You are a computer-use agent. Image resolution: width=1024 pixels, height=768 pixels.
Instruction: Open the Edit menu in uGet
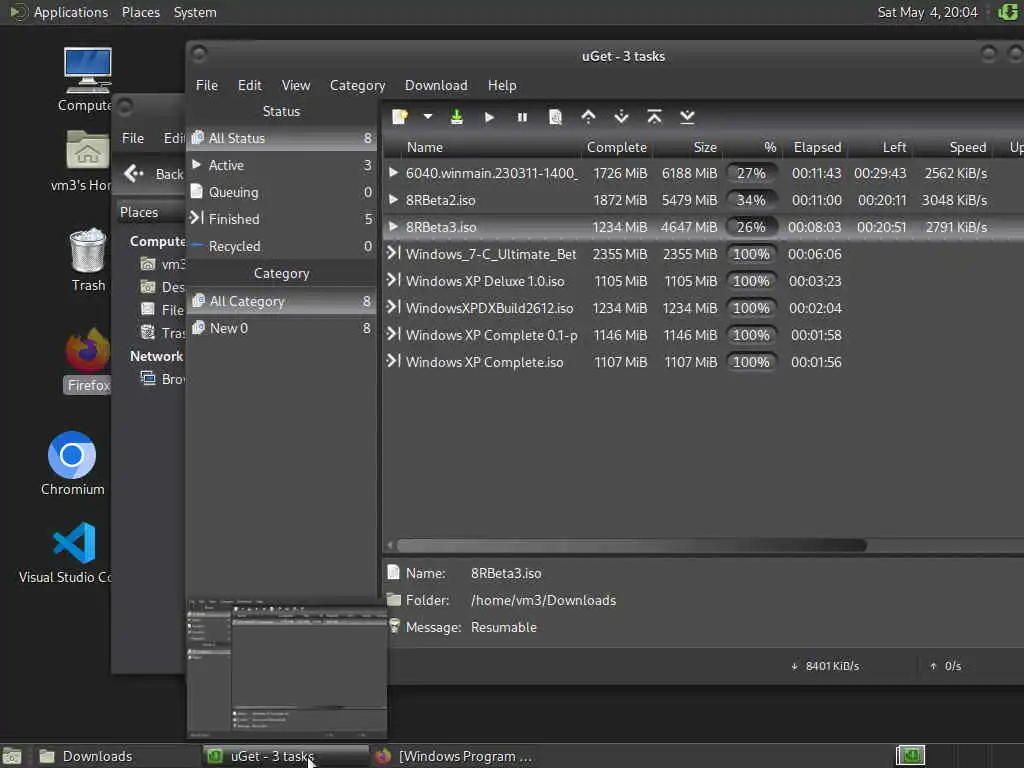pyautogui.click(x=249, y=86)
